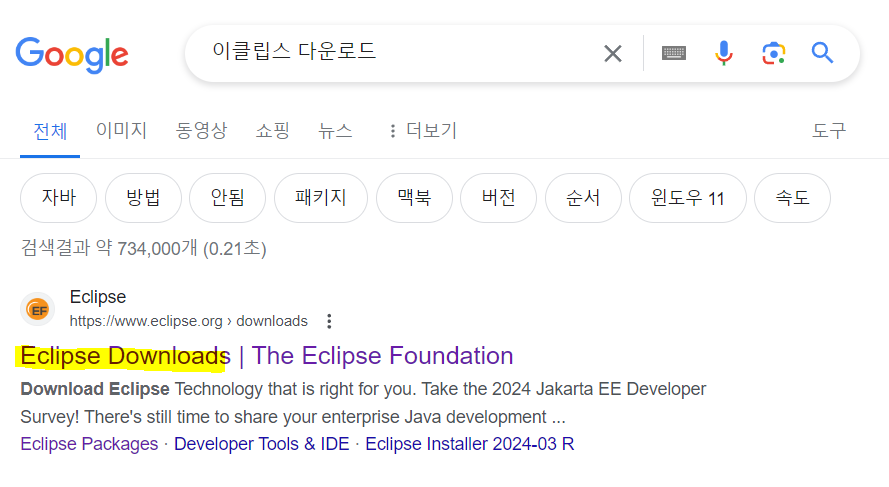The image size is (889, 487).
Task: Clear the search query with X
Action: [x=613, y=54]
